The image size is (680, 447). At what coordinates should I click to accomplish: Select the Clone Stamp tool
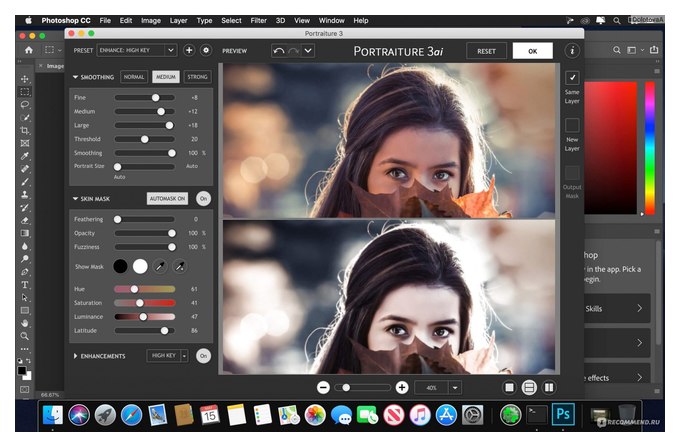pyautogui.click(x=25, y=195)
